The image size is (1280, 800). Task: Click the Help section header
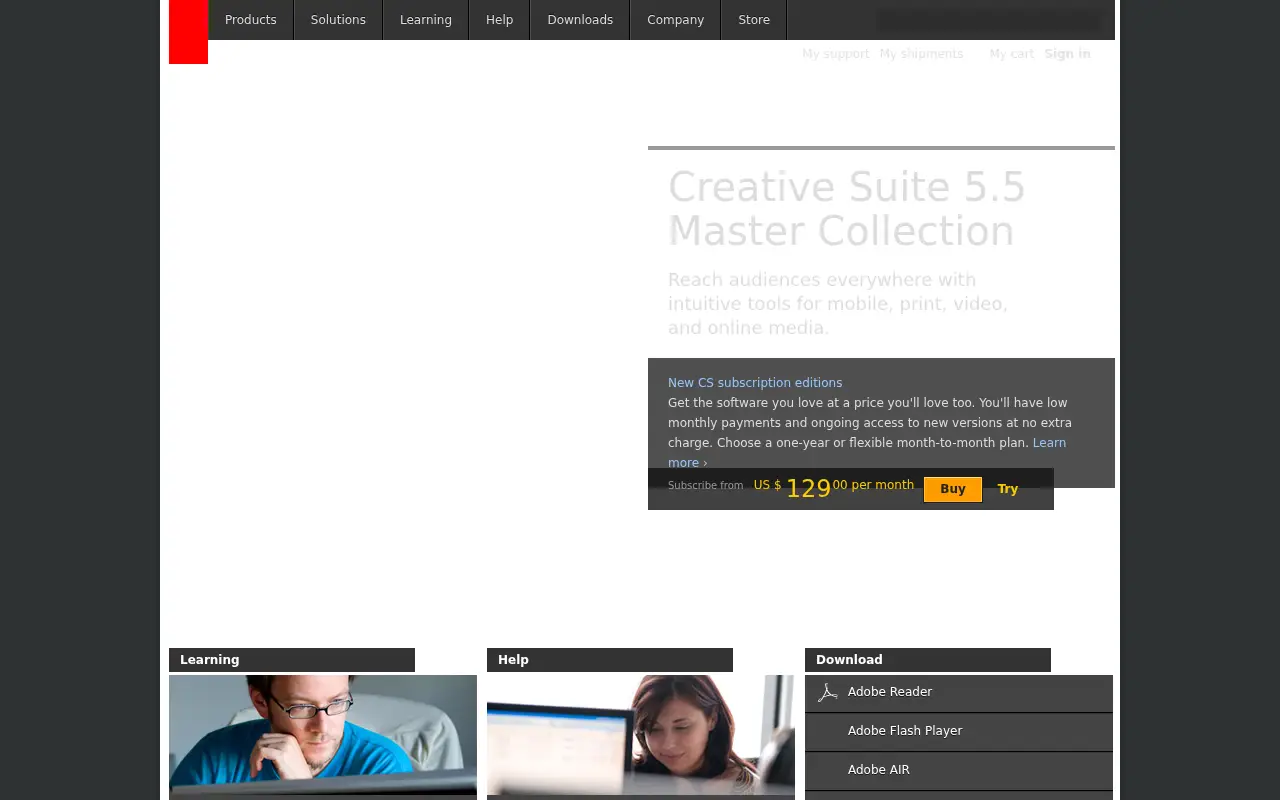tap(610, 660)
